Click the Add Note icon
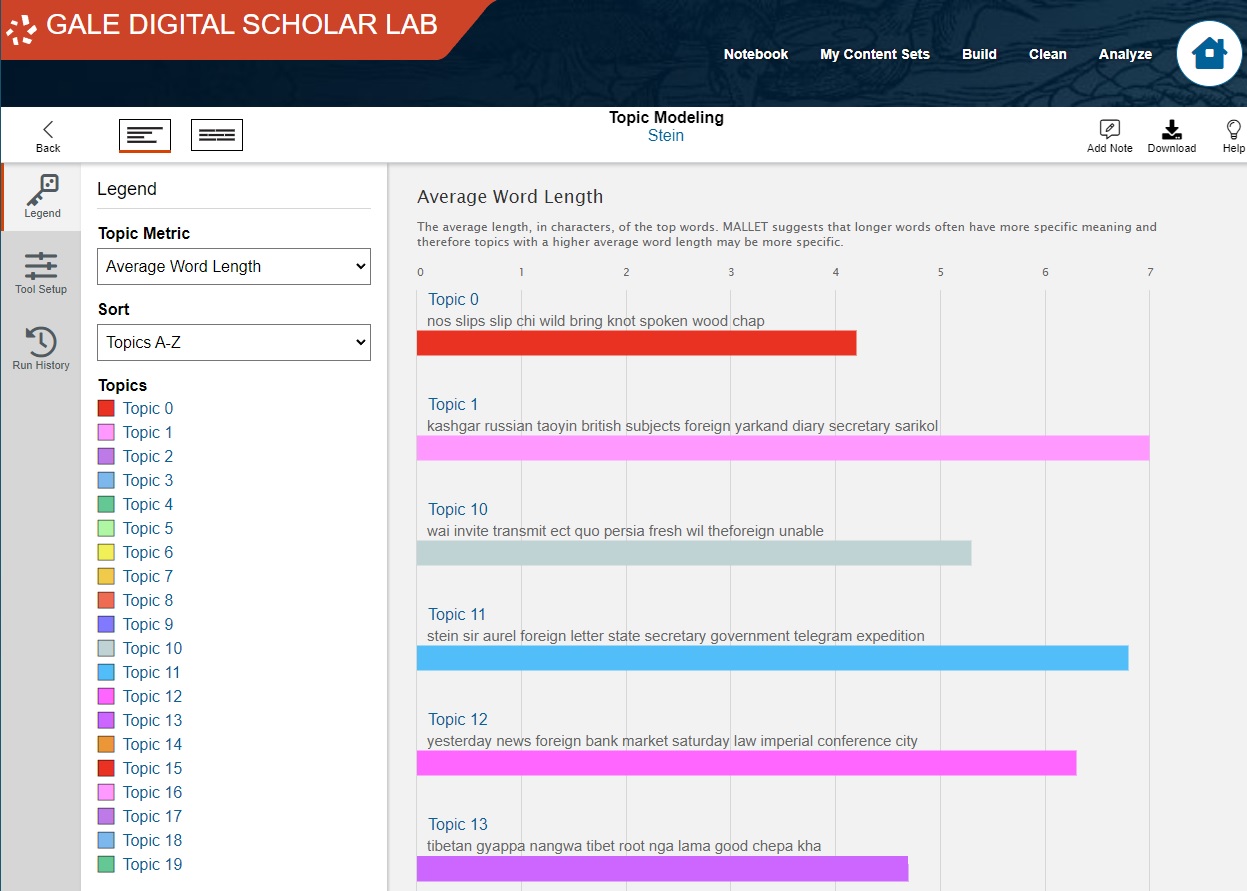1247x891 pixels. 1110,135
